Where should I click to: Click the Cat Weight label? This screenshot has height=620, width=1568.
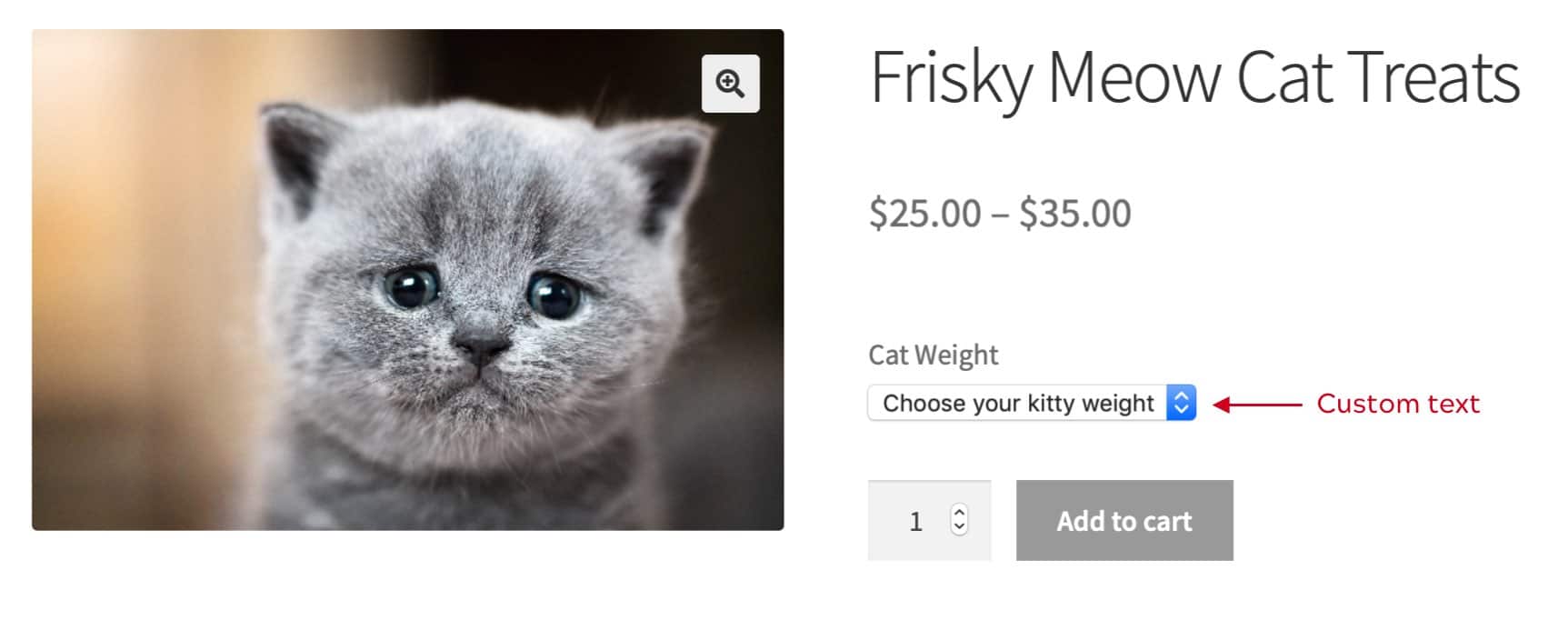point(933,355)
